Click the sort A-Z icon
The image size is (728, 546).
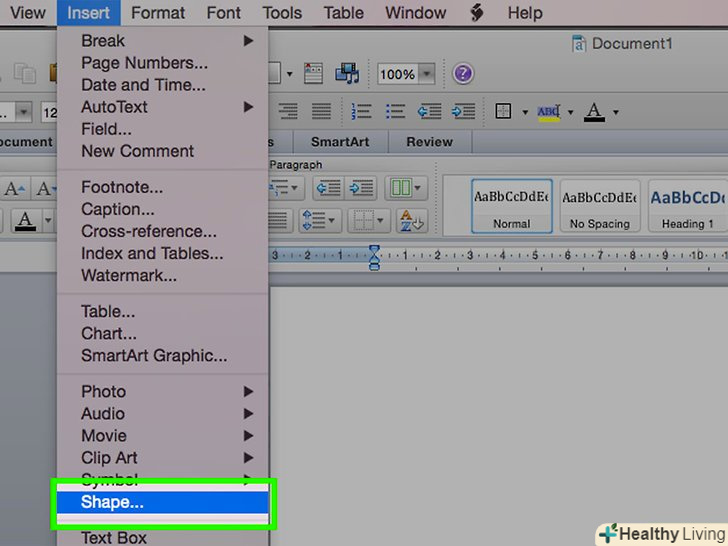click(409, 220)
